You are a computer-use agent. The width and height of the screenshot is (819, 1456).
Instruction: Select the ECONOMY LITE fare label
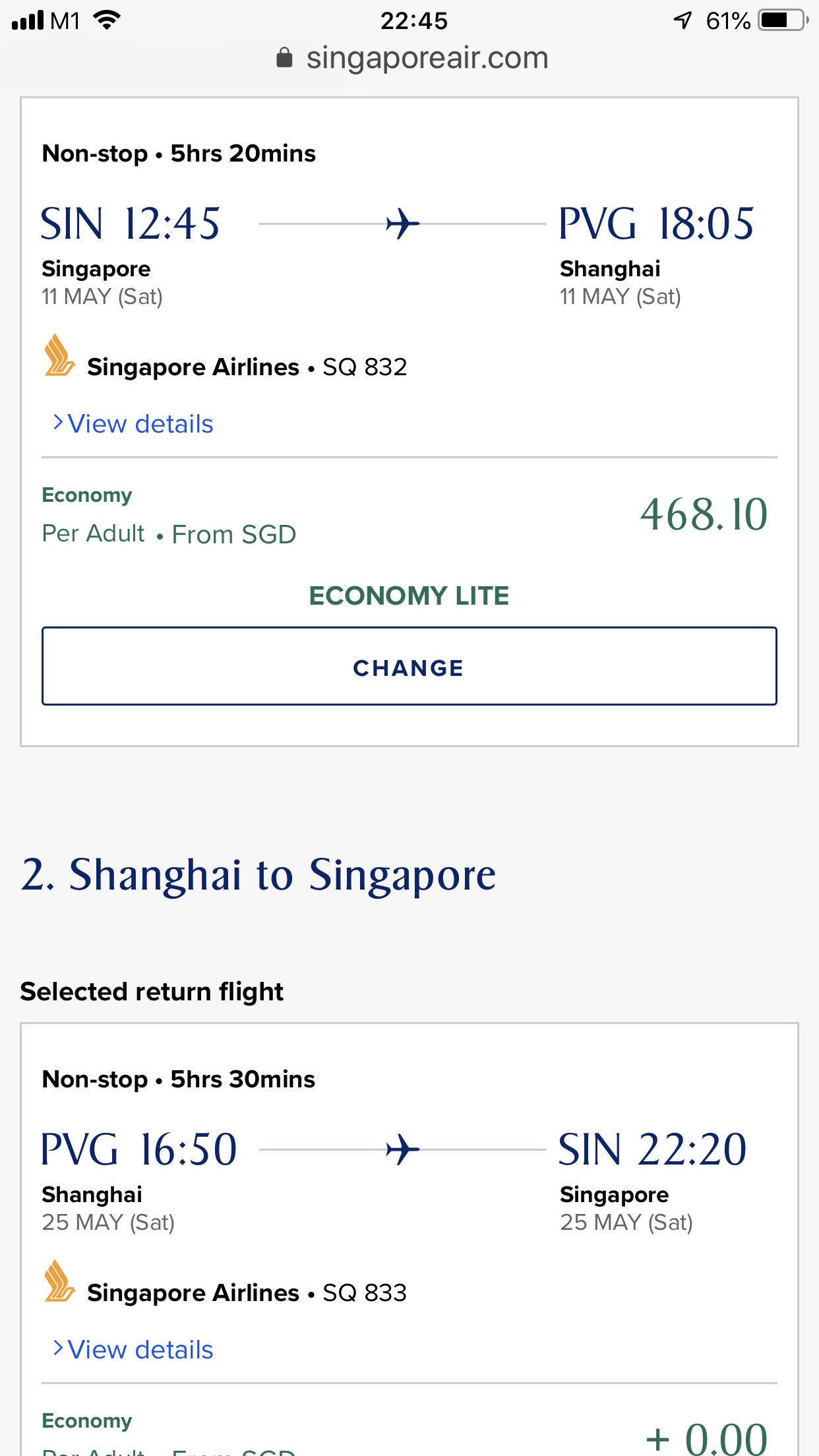coord(409,596)
